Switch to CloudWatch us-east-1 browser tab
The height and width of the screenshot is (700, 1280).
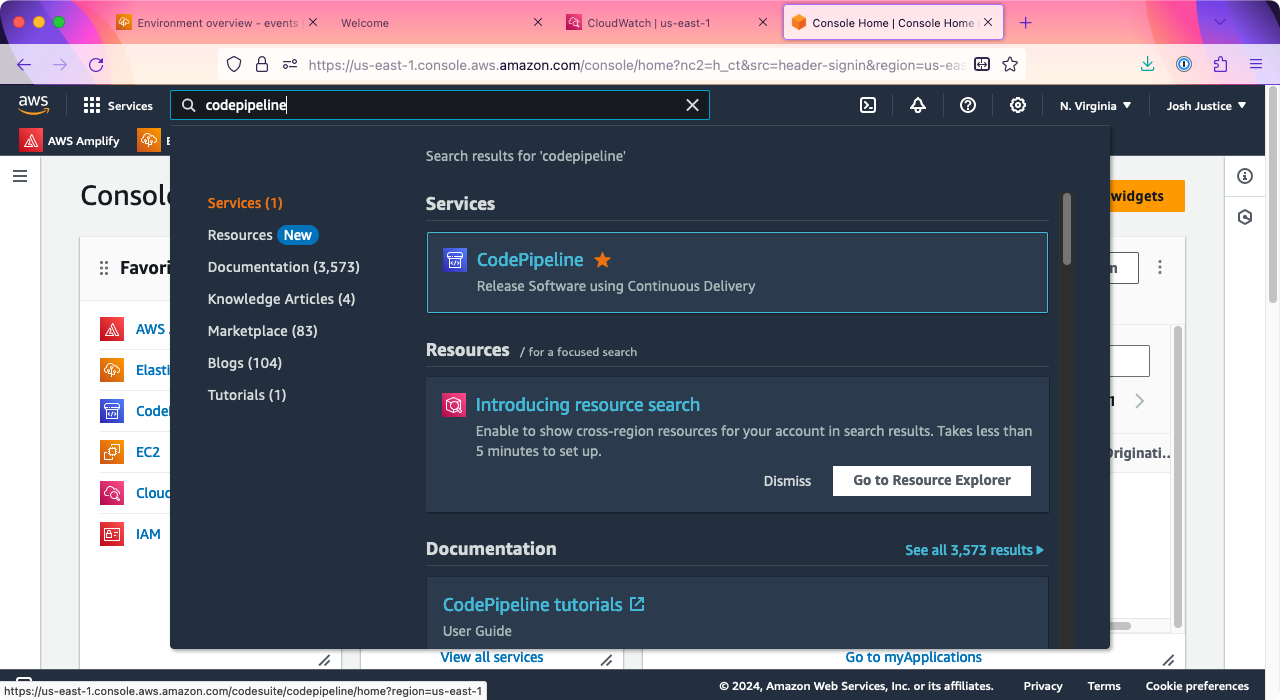(x=664, y=22)
